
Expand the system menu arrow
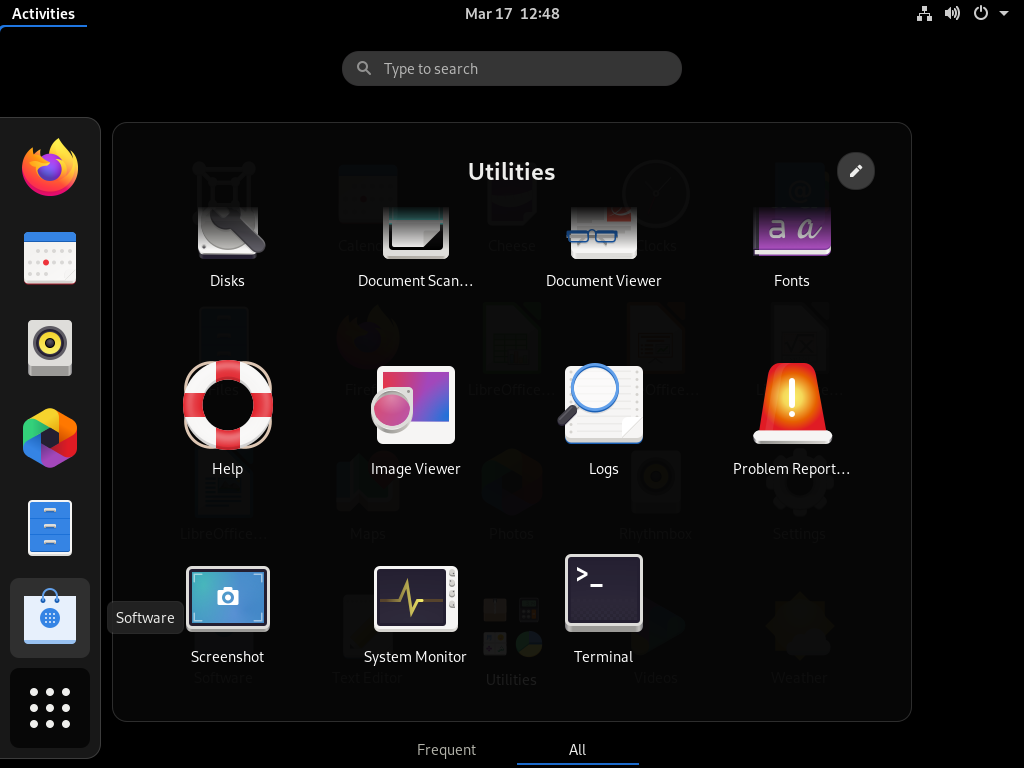tap(1004, 14)
